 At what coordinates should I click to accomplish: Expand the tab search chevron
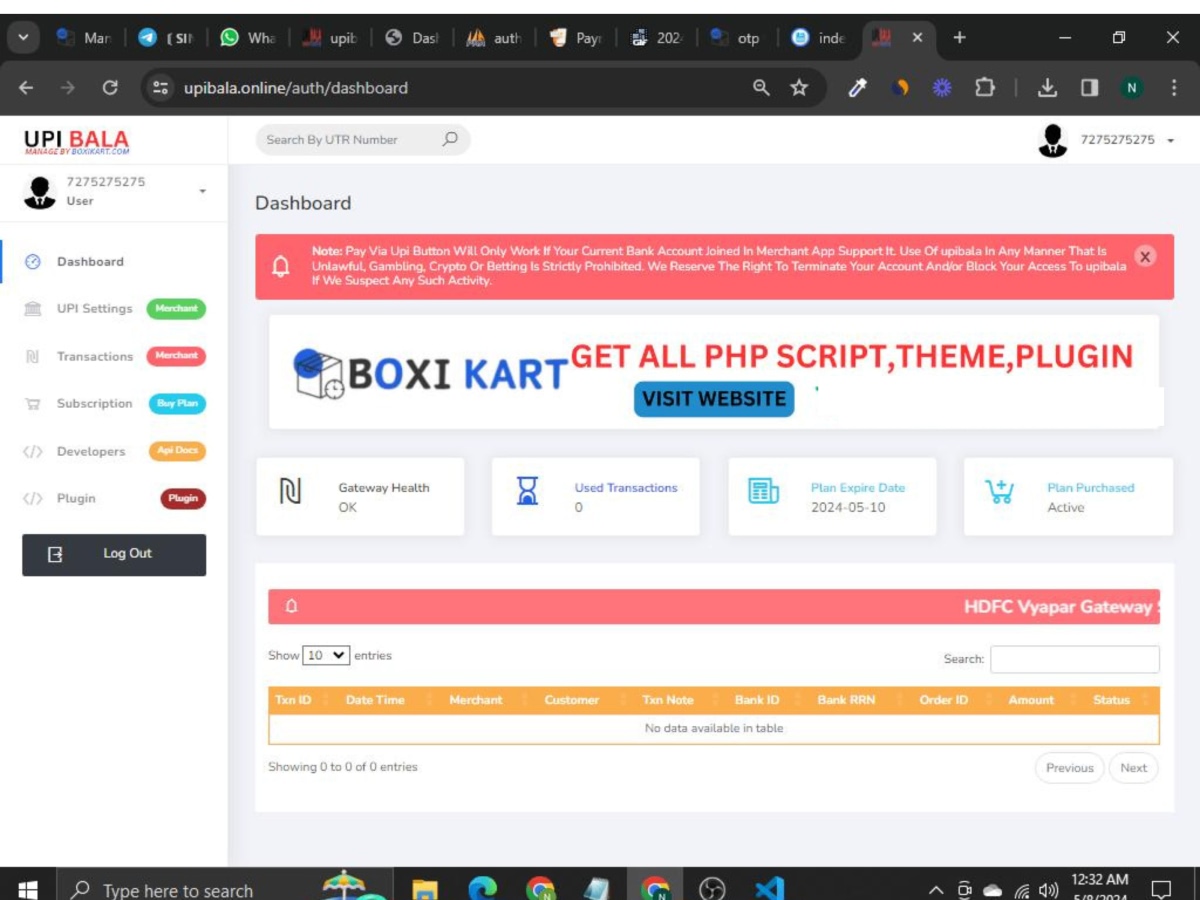[x=24, y=38]
